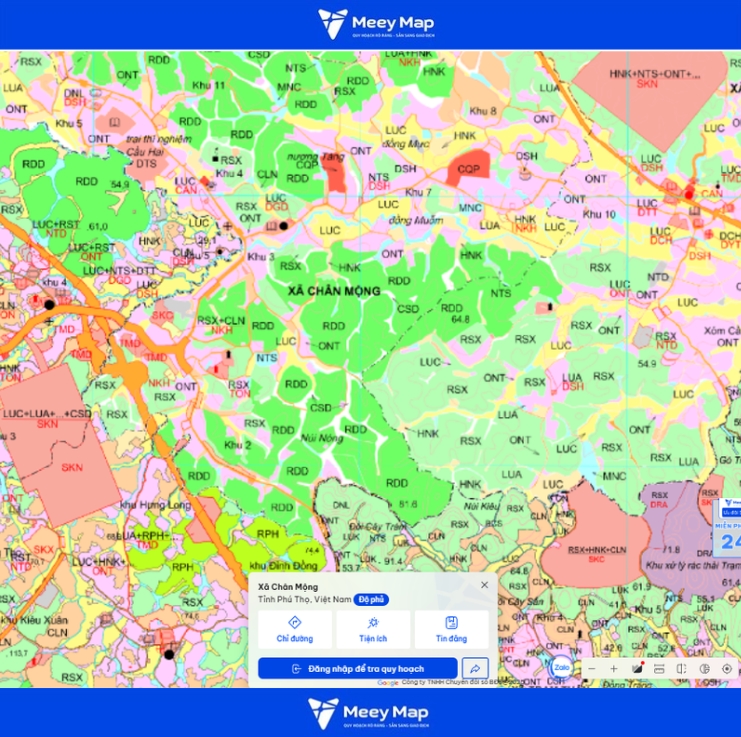Click the Khu xử lý rác thải label
Image resolution: width=741 pixels, height=737 pixels.
(x=692, y=565)
